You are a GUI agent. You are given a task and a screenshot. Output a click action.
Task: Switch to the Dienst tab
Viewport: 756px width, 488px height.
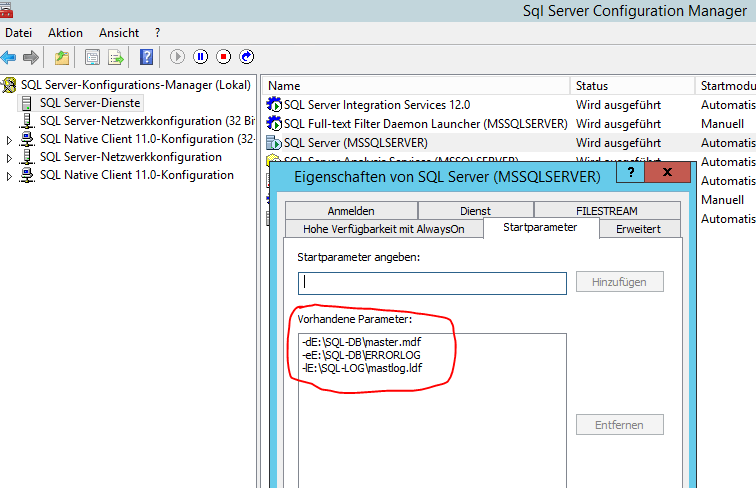tap(475, 211)
